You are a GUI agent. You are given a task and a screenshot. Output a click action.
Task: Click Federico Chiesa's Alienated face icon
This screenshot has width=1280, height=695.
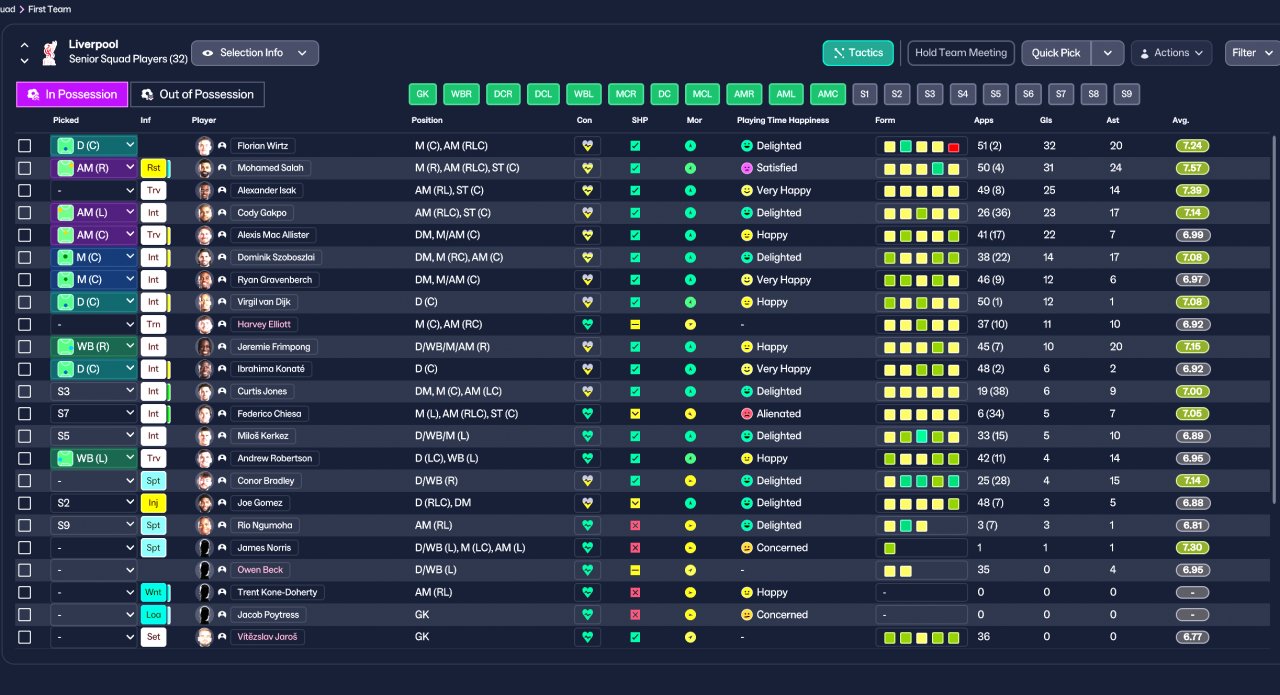pyautogui.click(x=746, y=414)
